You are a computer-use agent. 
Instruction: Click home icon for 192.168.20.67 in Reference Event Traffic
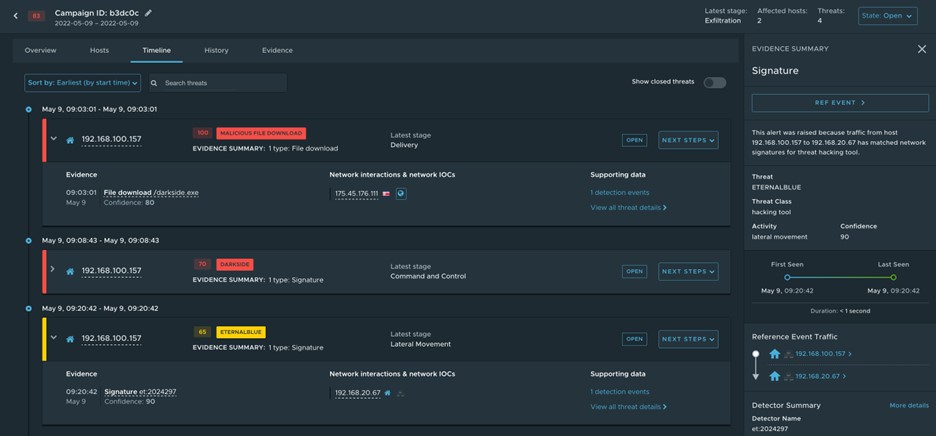775,376
